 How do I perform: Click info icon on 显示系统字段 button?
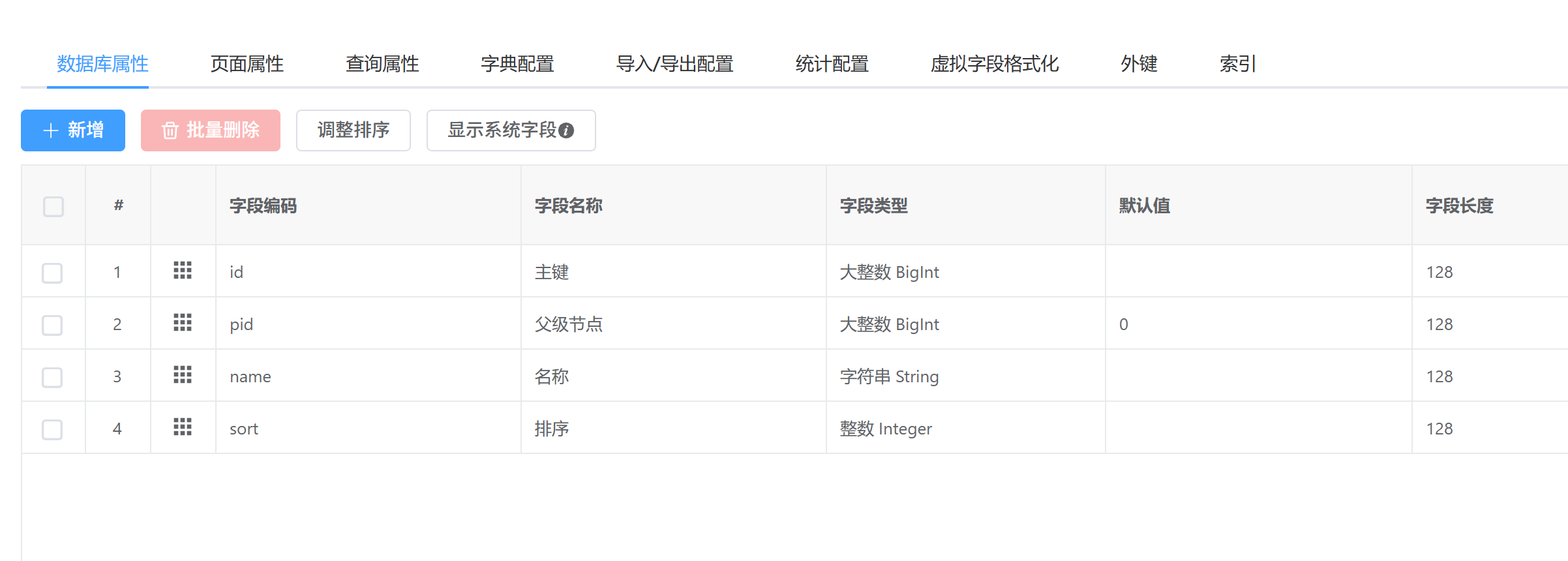pos(567,131)
